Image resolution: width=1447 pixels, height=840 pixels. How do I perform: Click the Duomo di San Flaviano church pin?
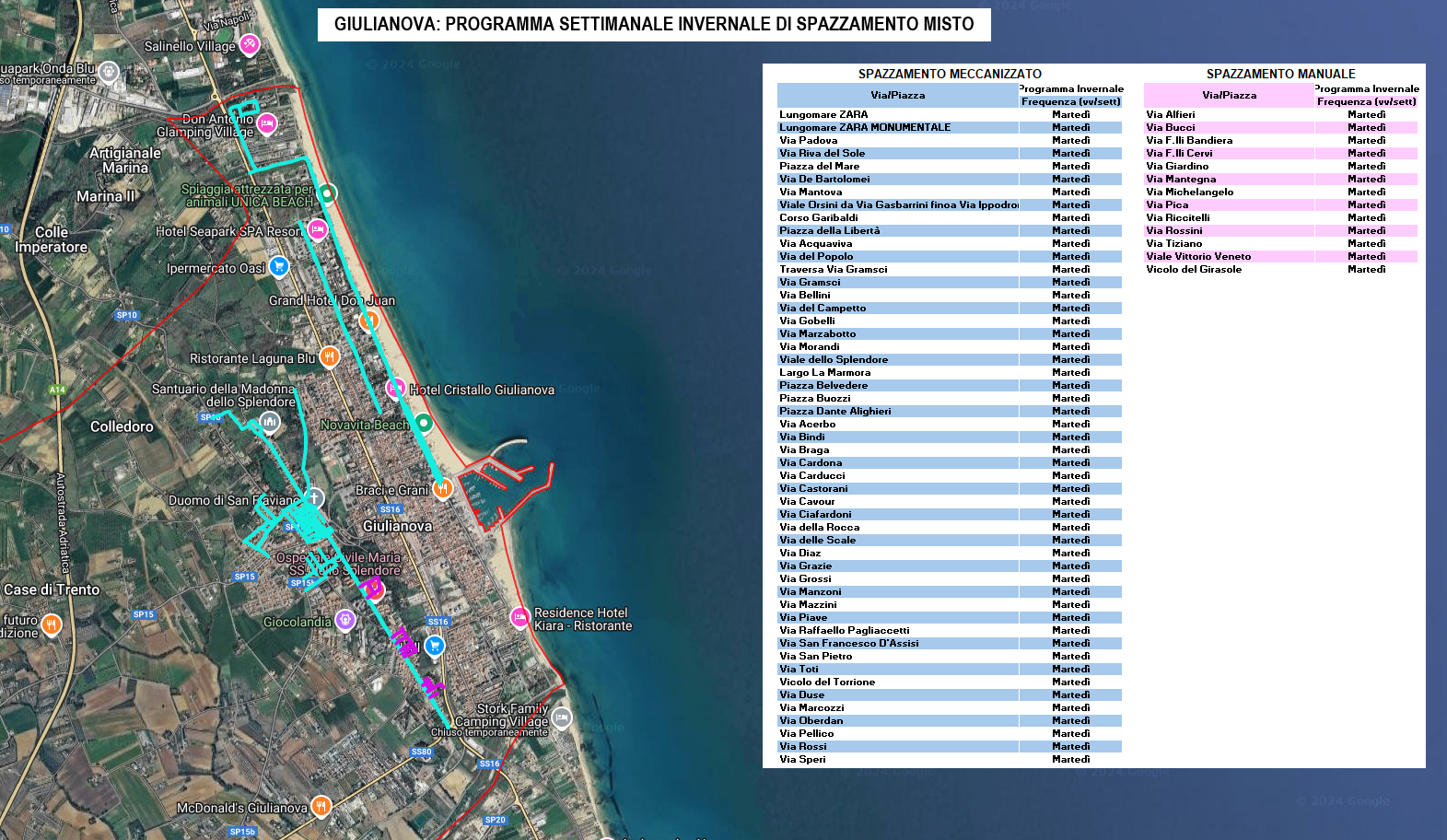coord(314,497)
